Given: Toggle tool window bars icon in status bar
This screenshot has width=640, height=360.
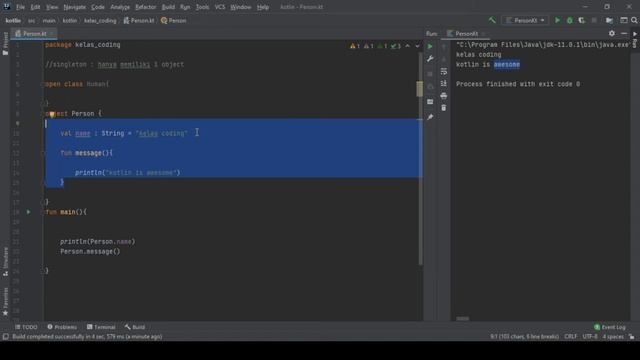Looking at the screenshot, I should (5, 337).
